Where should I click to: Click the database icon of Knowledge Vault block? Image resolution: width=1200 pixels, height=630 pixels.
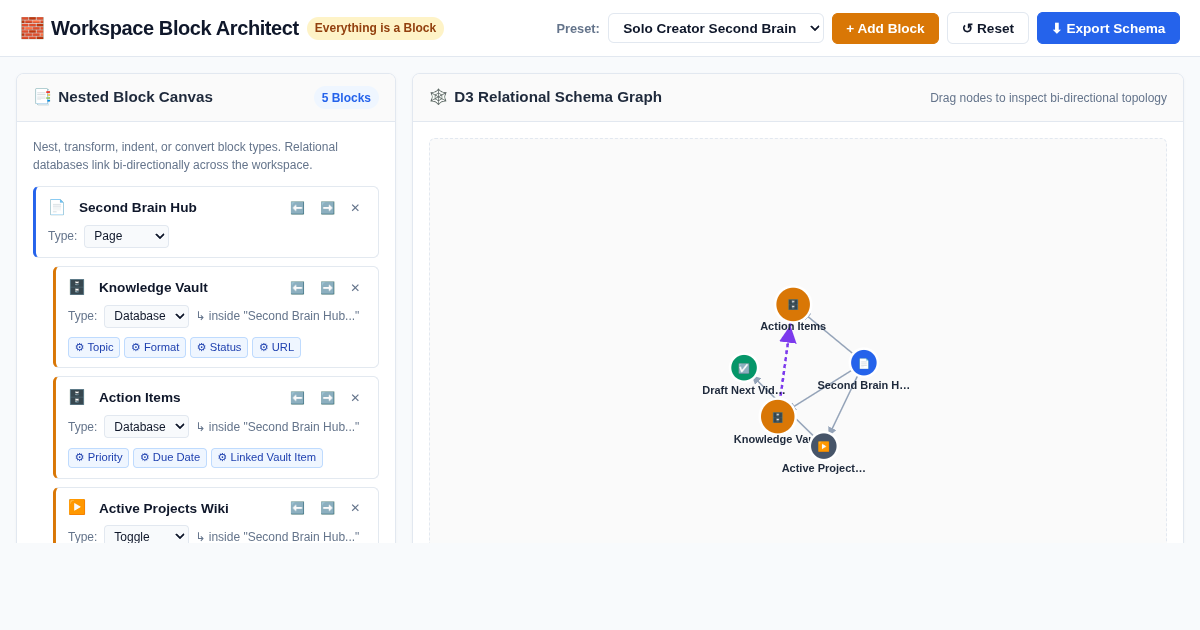(x=77, y=287)
